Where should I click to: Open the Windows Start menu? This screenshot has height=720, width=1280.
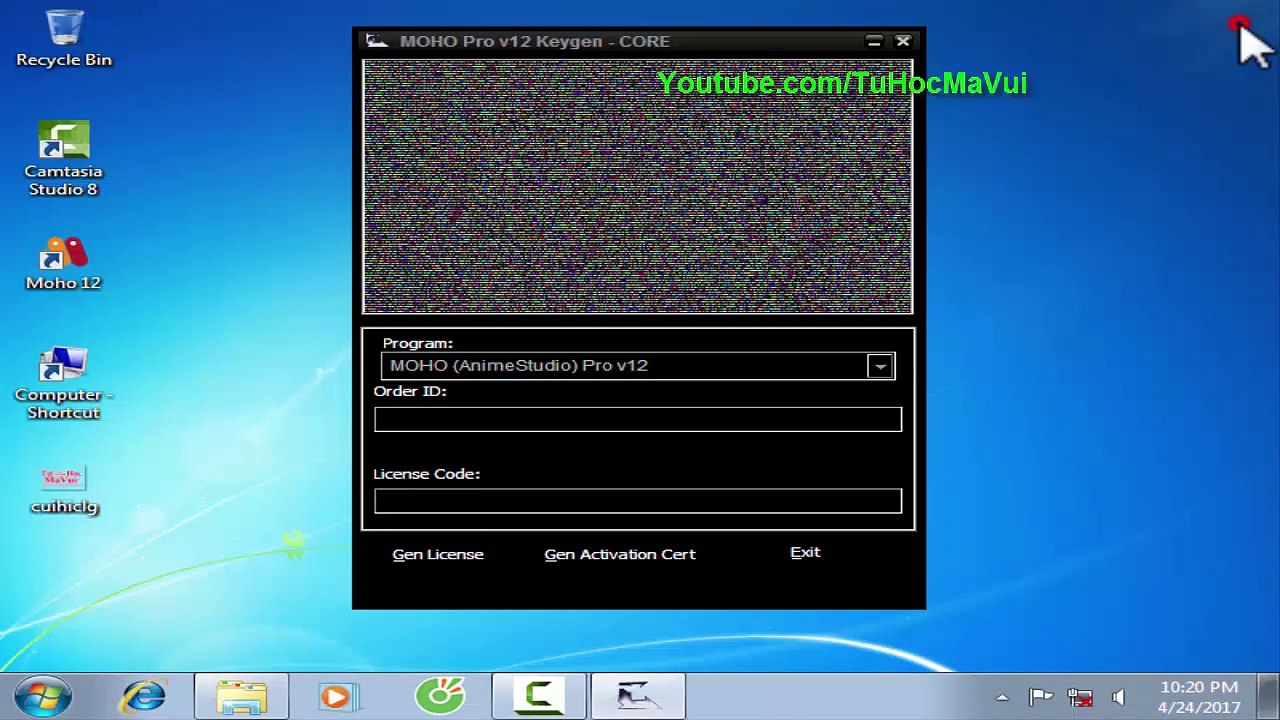42,696
